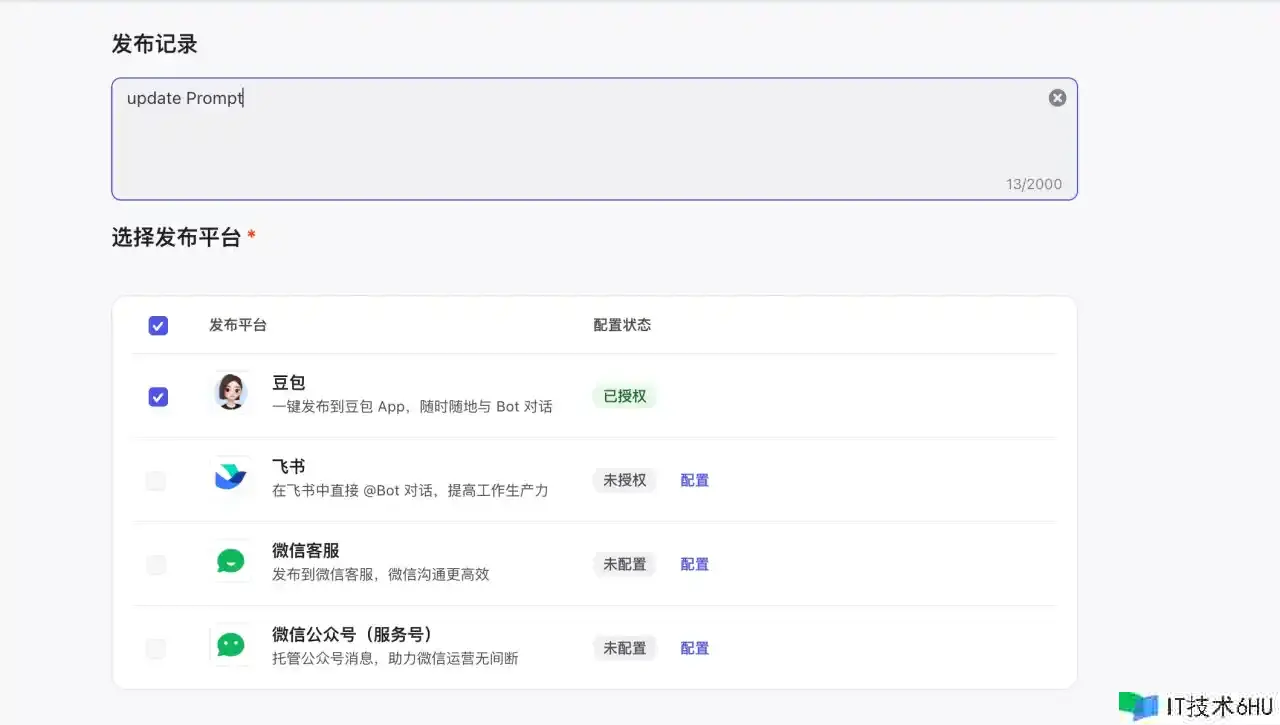
Task: Click the 配置状态 column header
Action: click(622, 325)
